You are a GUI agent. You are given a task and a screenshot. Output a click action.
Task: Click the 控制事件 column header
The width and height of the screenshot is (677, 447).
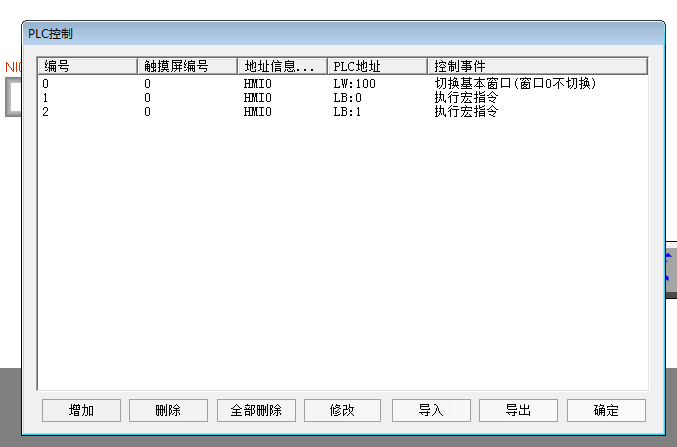537,66
